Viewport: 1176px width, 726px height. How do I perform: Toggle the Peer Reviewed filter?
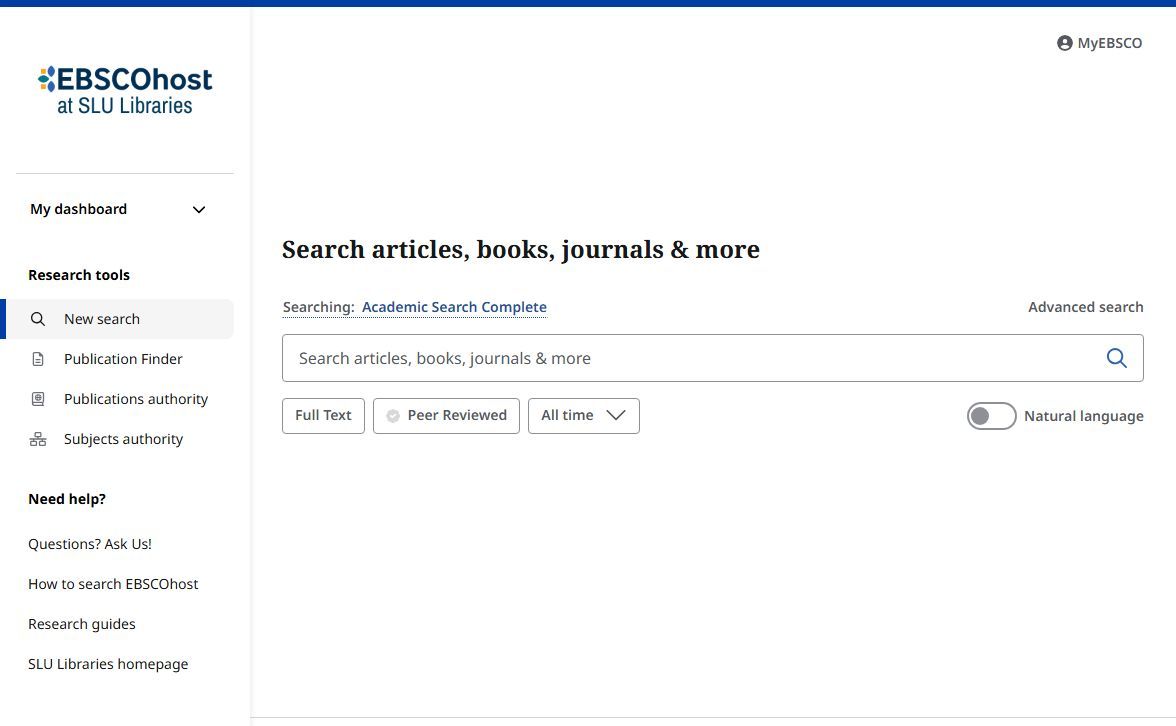tap(446, 416)
